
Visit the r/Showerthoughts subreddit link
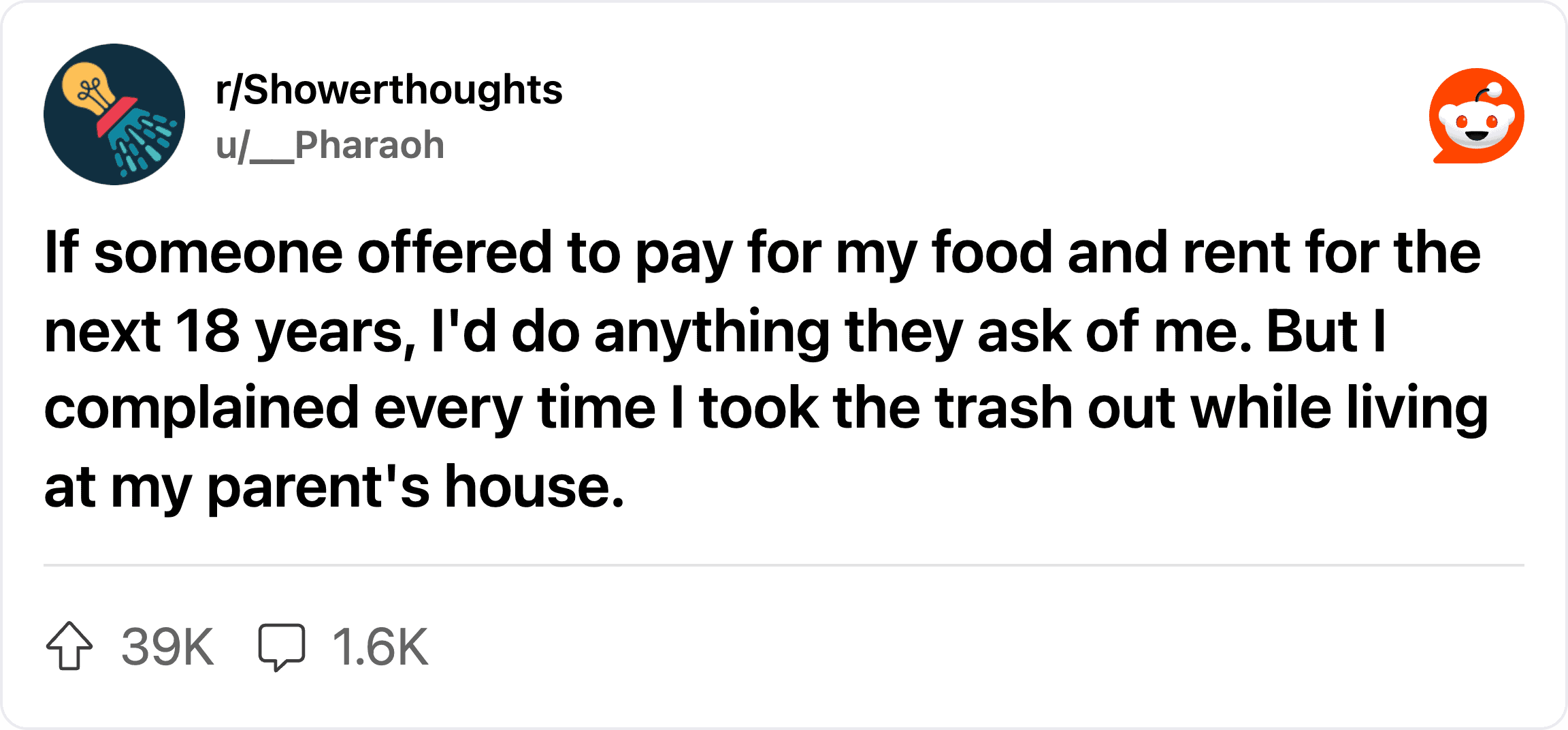(x=389, y=90)
